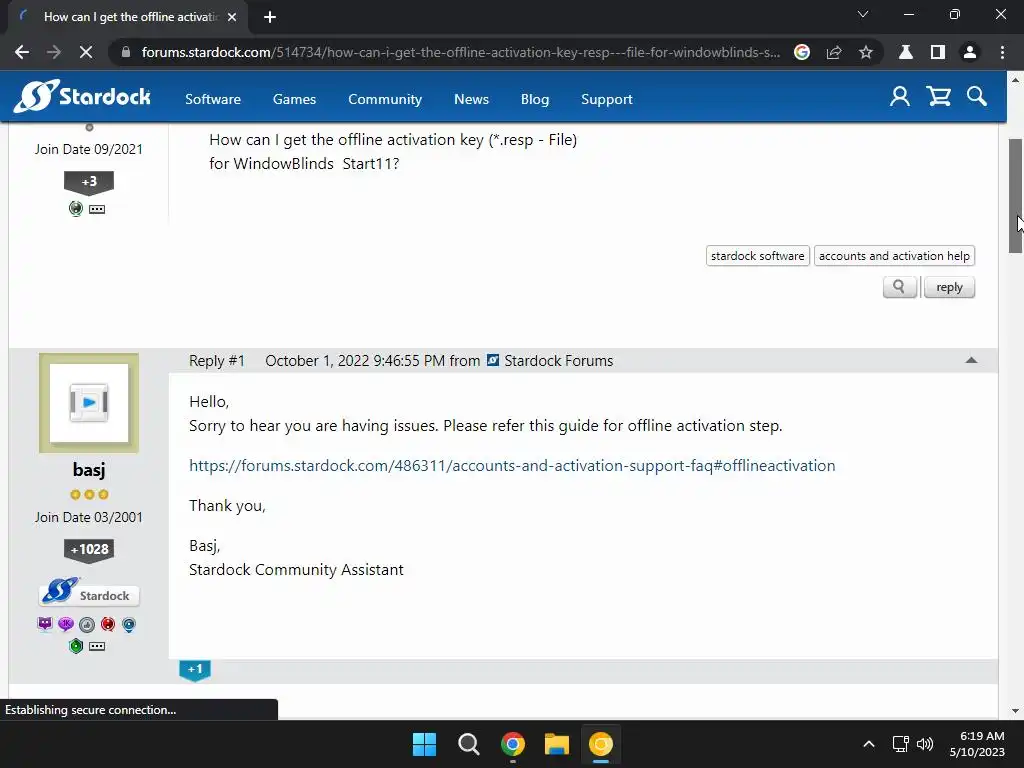
Task: Open the Stardock logo home link
Action: 83,97
